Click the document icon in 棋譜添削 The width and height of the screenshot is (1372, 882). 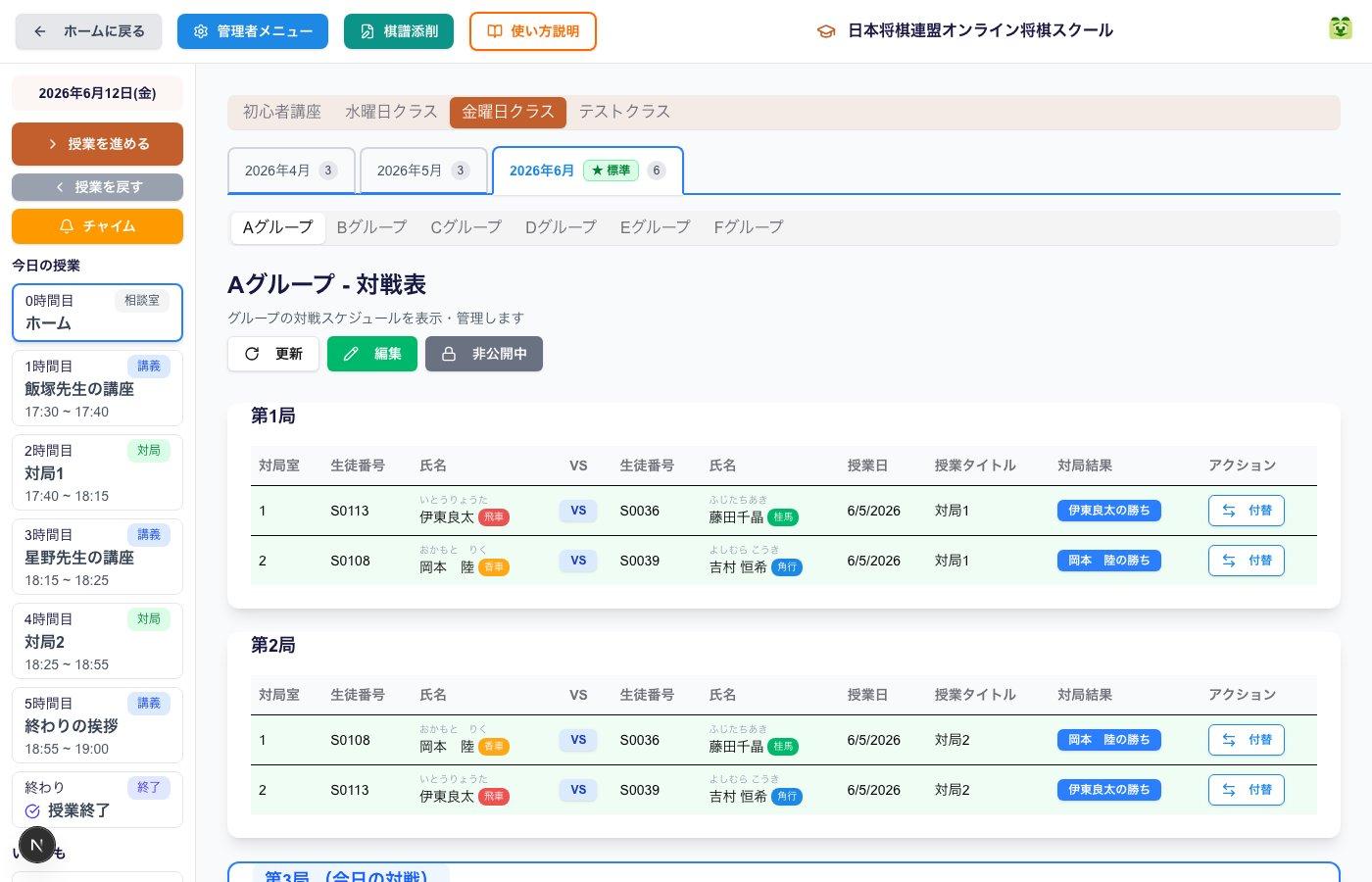click(367, 31)
